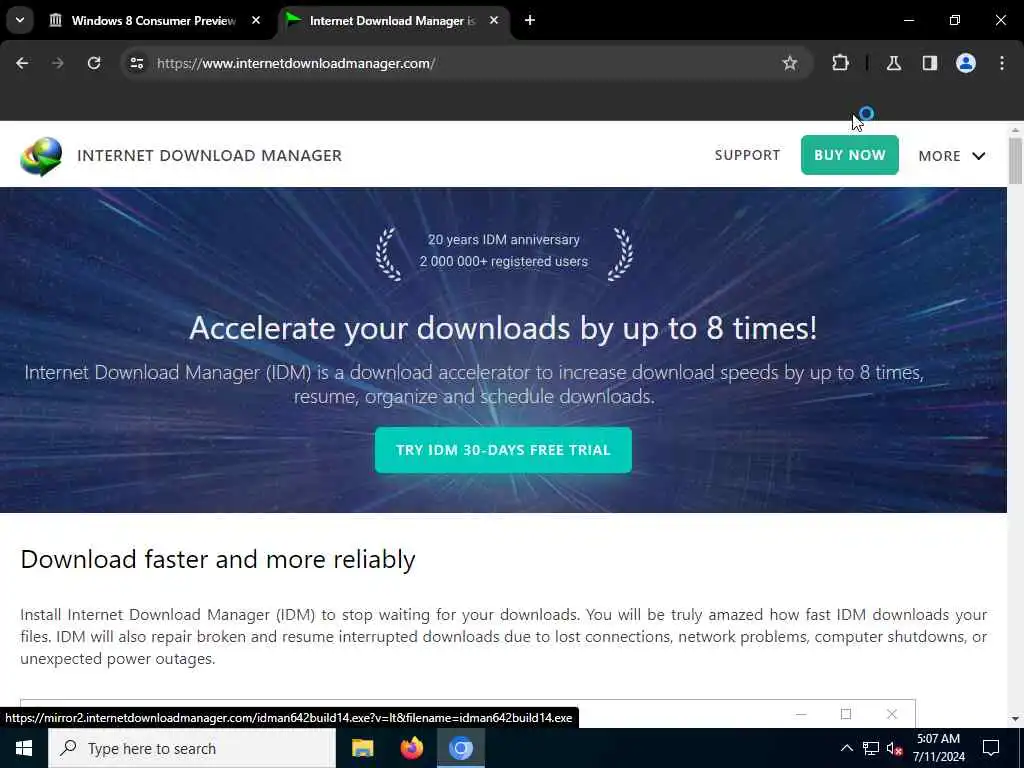The width and height of the screenshot is (1024, 768).
Task: Click the taskbar search box
Action: point(192,748)
